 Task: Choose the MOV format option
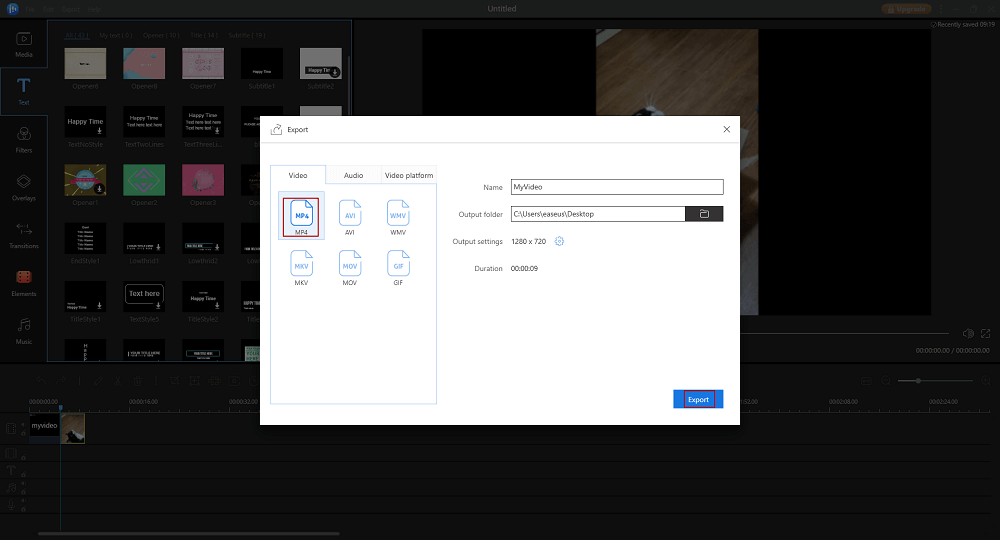tap(350, 265)
